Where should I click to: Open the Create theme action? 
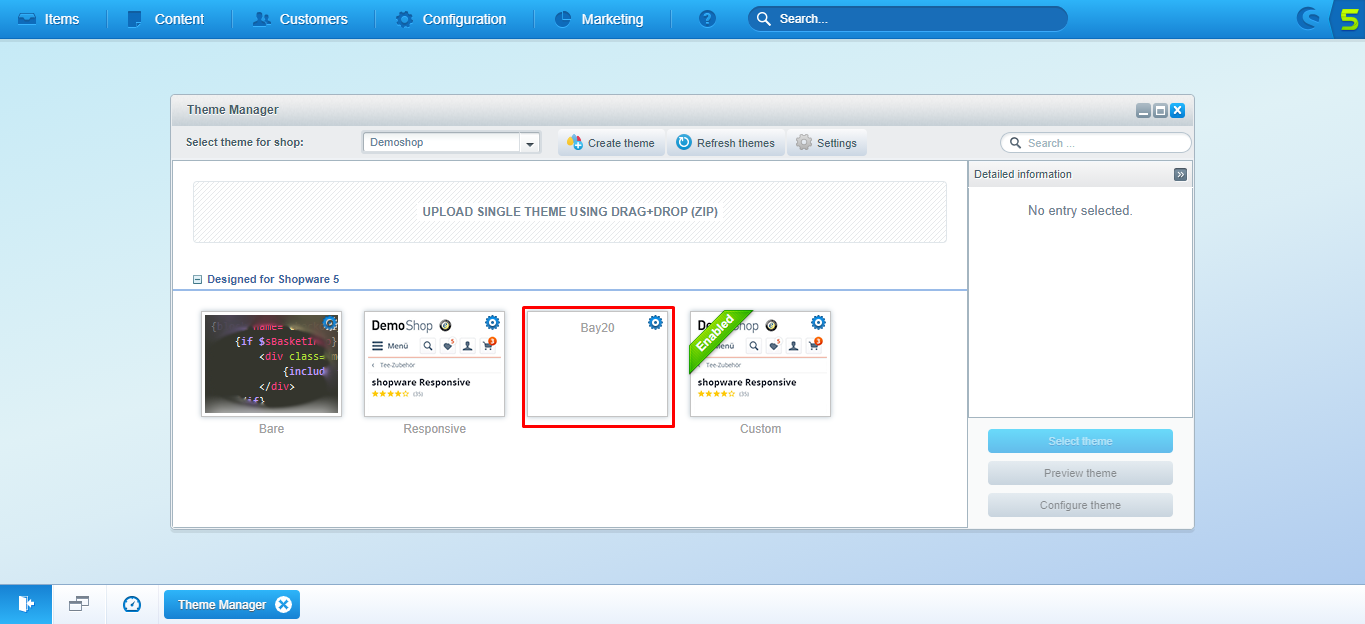pos(610,142)
